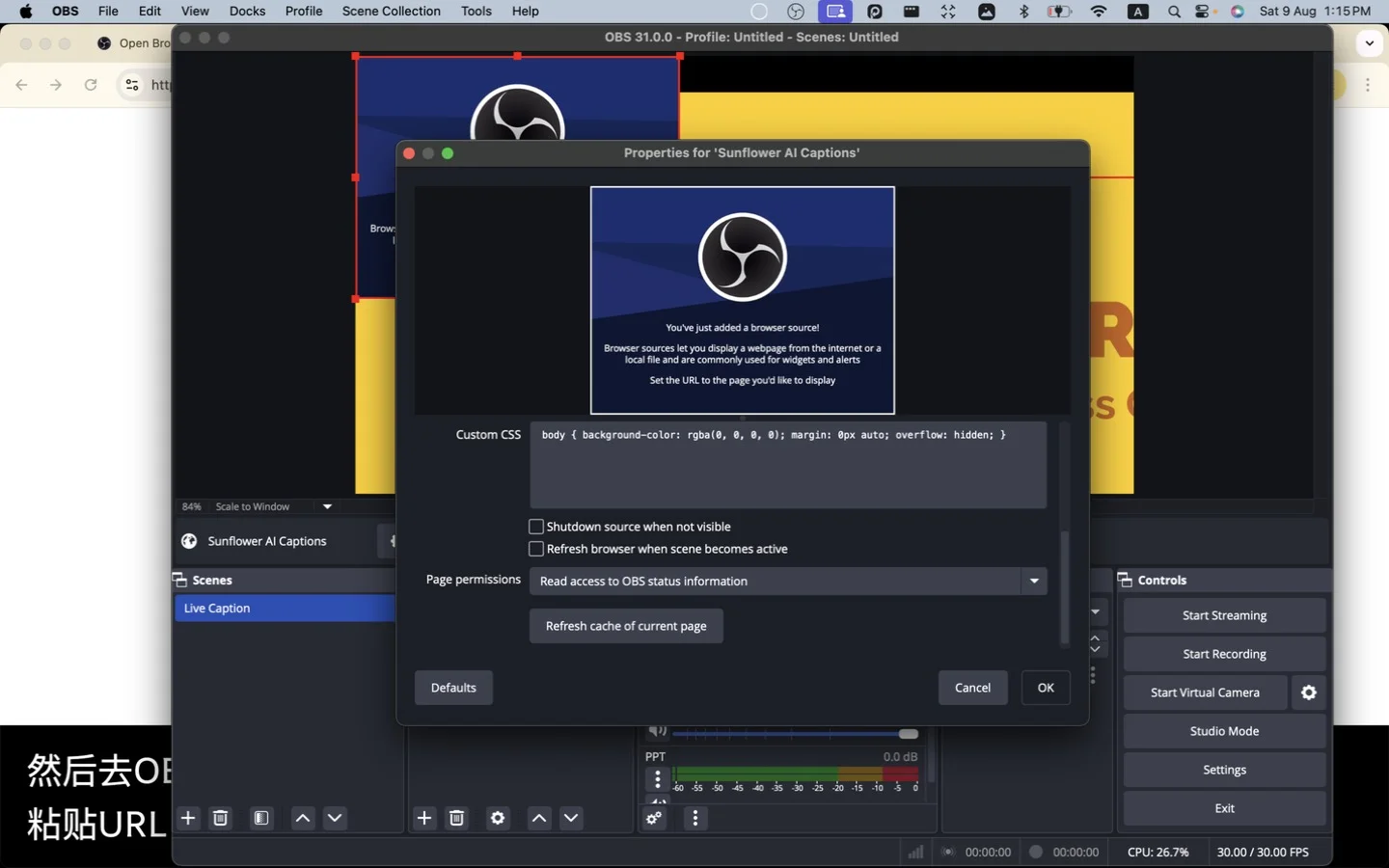The height and width of the screenshot is (868, 1389).
Task: Add a new scene with the Scenes plus icon
Action: point(188,818)
